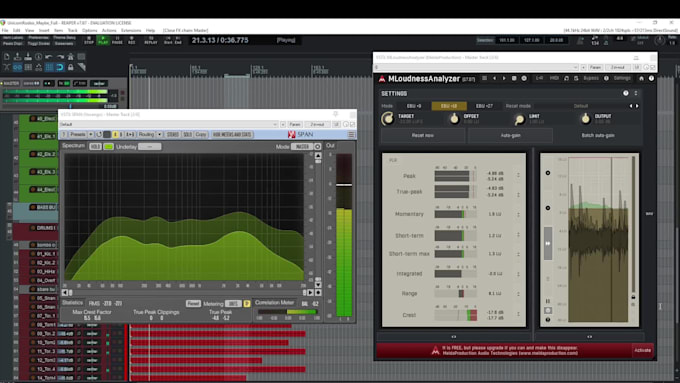680x383 pixels.
Task: Click the SPAN statistics Reset button
Action: 193,304
